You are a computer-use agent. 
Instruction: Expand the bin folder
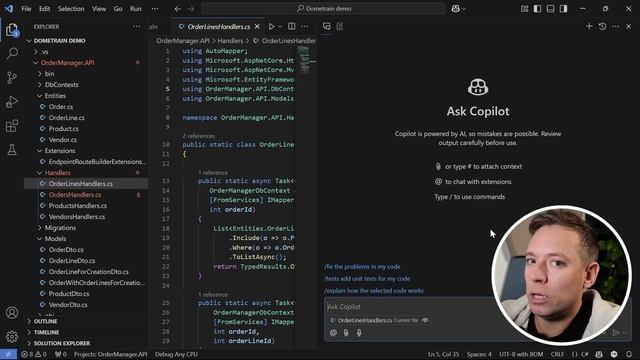click(x=46, y=74)
